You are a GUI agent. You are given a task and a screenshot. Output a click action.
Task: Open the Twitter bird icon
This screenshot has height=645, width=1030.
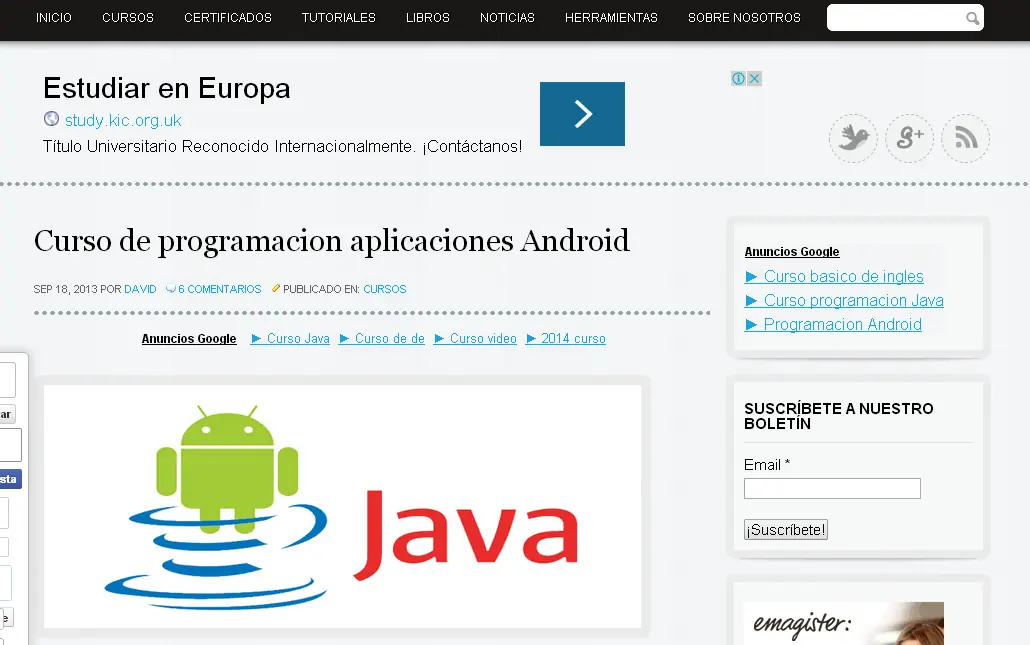point(853,138)
